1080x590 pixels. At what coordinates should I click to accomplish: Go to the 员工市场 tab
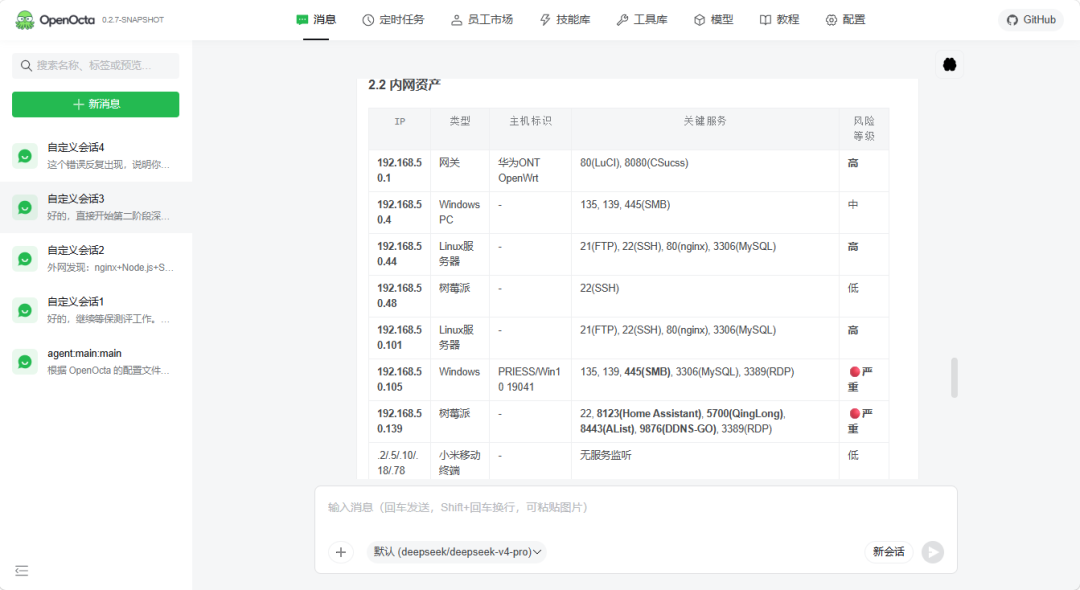[482, 20]
